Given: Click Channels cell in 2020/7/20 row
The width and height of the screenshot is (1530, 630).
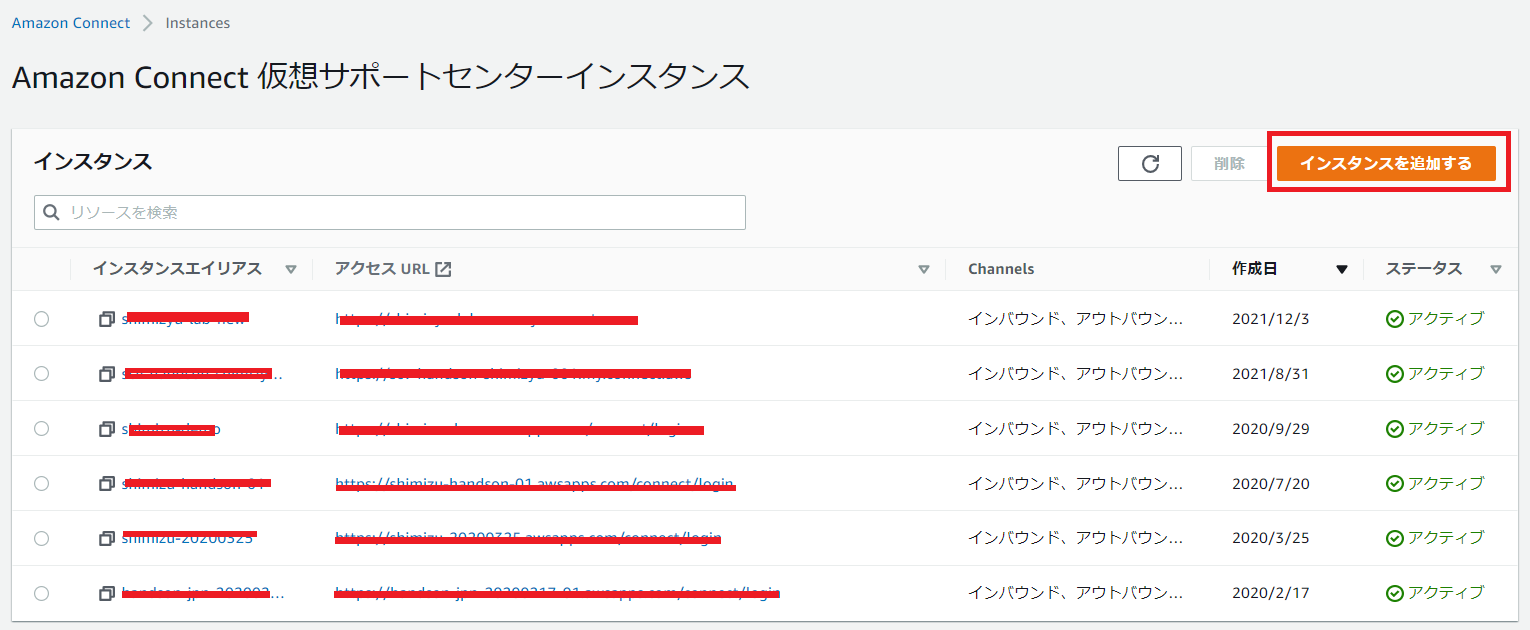Looking at the screenshot, I should tap(1075, 484).
